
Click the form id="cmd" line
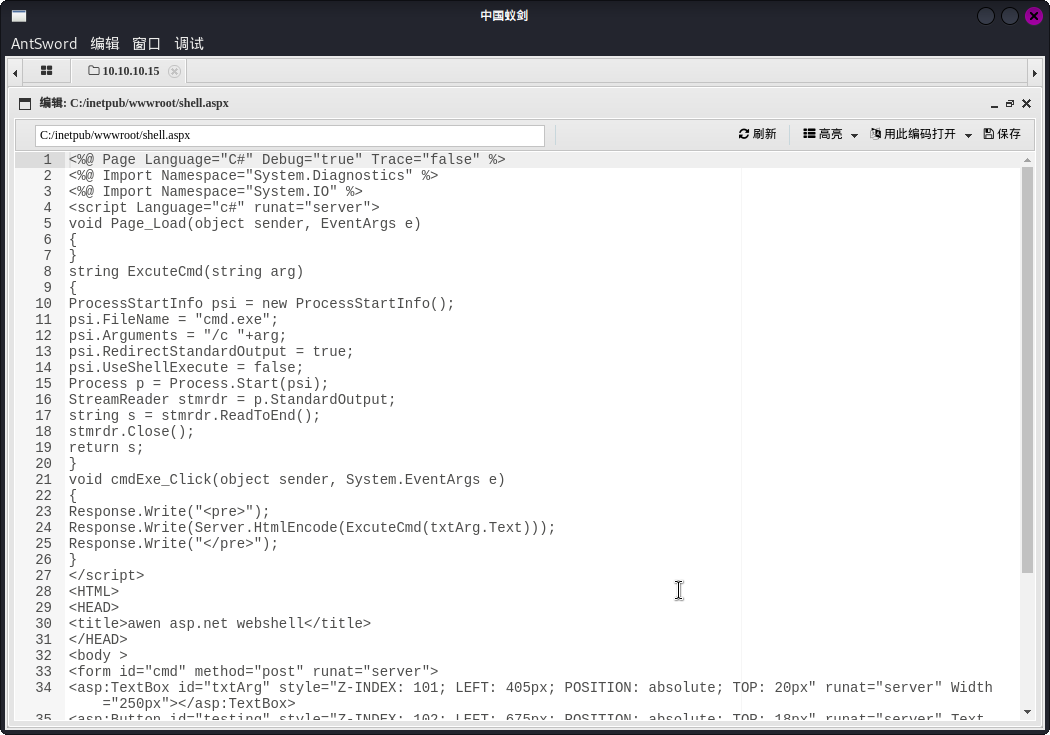253,671
